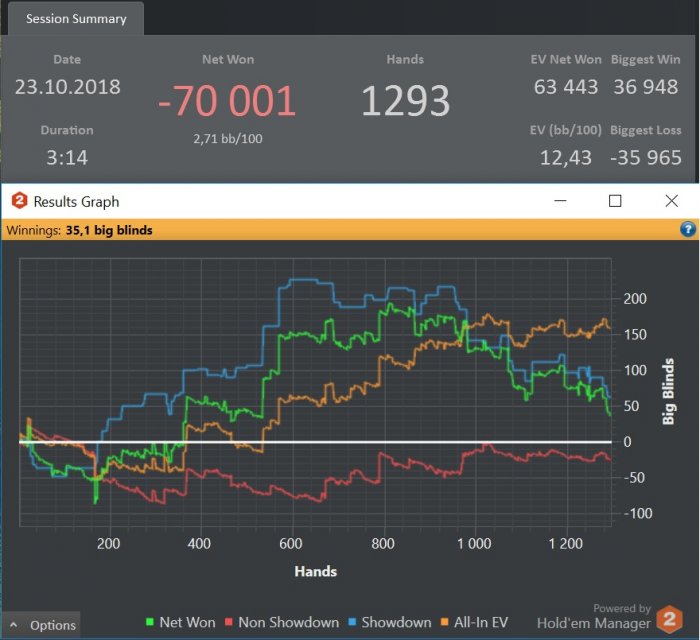
Task: Click the Big Blinds y-axis title
Action: click(x=668, y=391)
